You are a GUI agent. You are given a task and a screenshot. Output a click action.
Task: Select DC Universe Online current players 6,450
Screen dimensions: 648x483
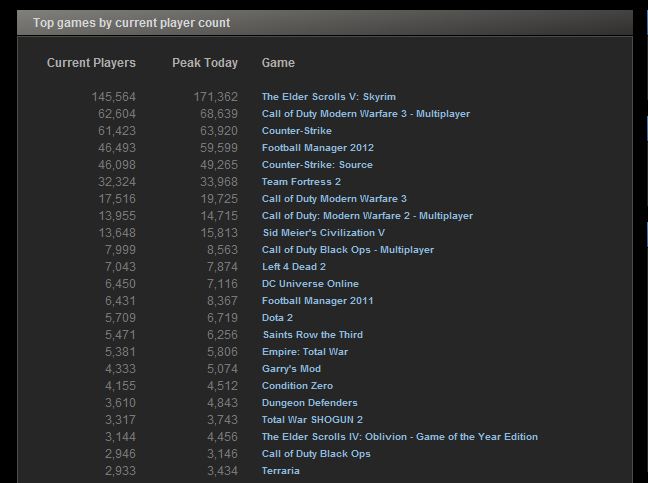(x=120, y=283)
